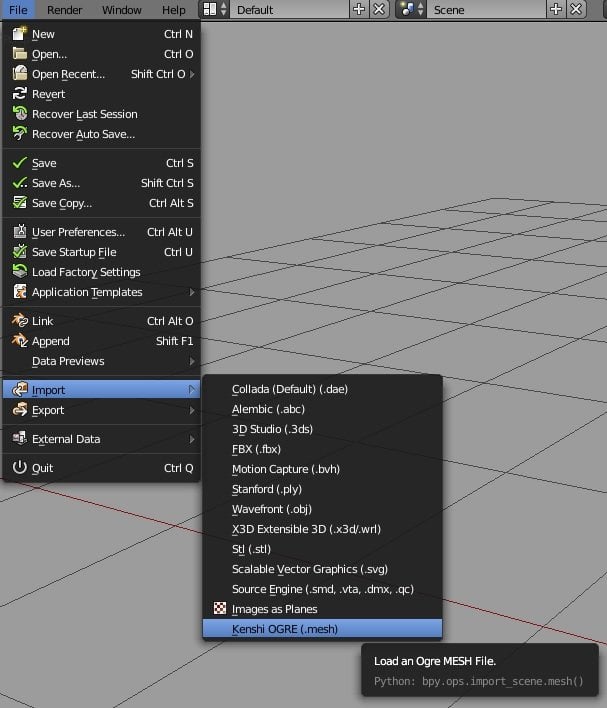Add a new scene with the plus button
This screenshot has width=607, height=708.
[x=556, y=9]
